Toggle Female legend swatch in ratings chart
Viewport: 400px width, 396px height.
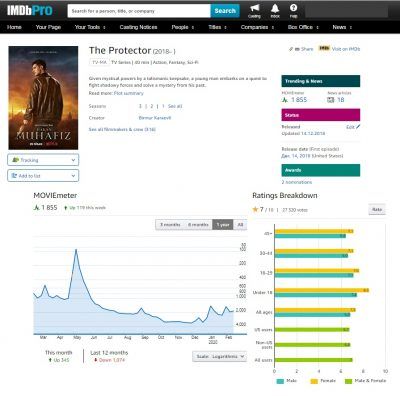[x=314, y=381]
